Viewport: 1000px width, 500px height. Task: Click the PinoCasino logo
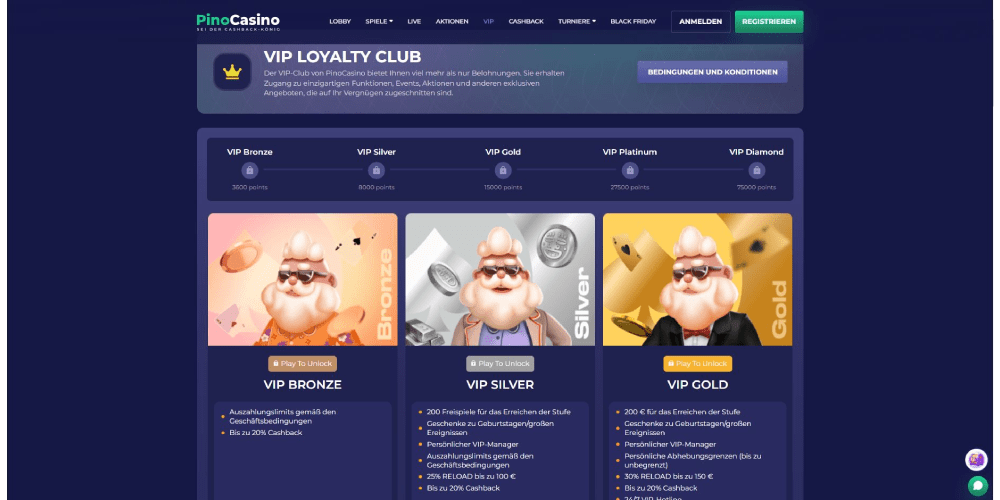tap(238, 22)
